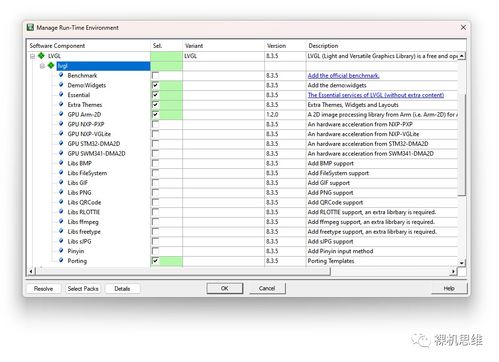Click the GPU NXP-VGLite component icon

pyautogui.click(x=61, y=133)
